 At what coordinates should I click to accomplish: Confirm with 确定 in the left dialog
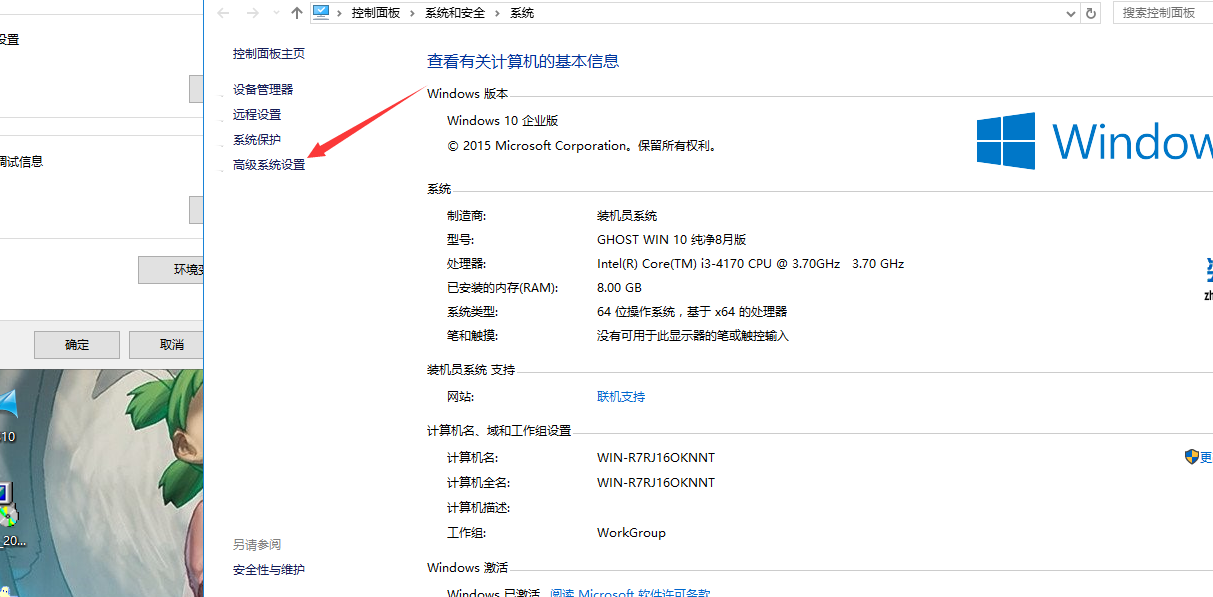pos(77,345)
